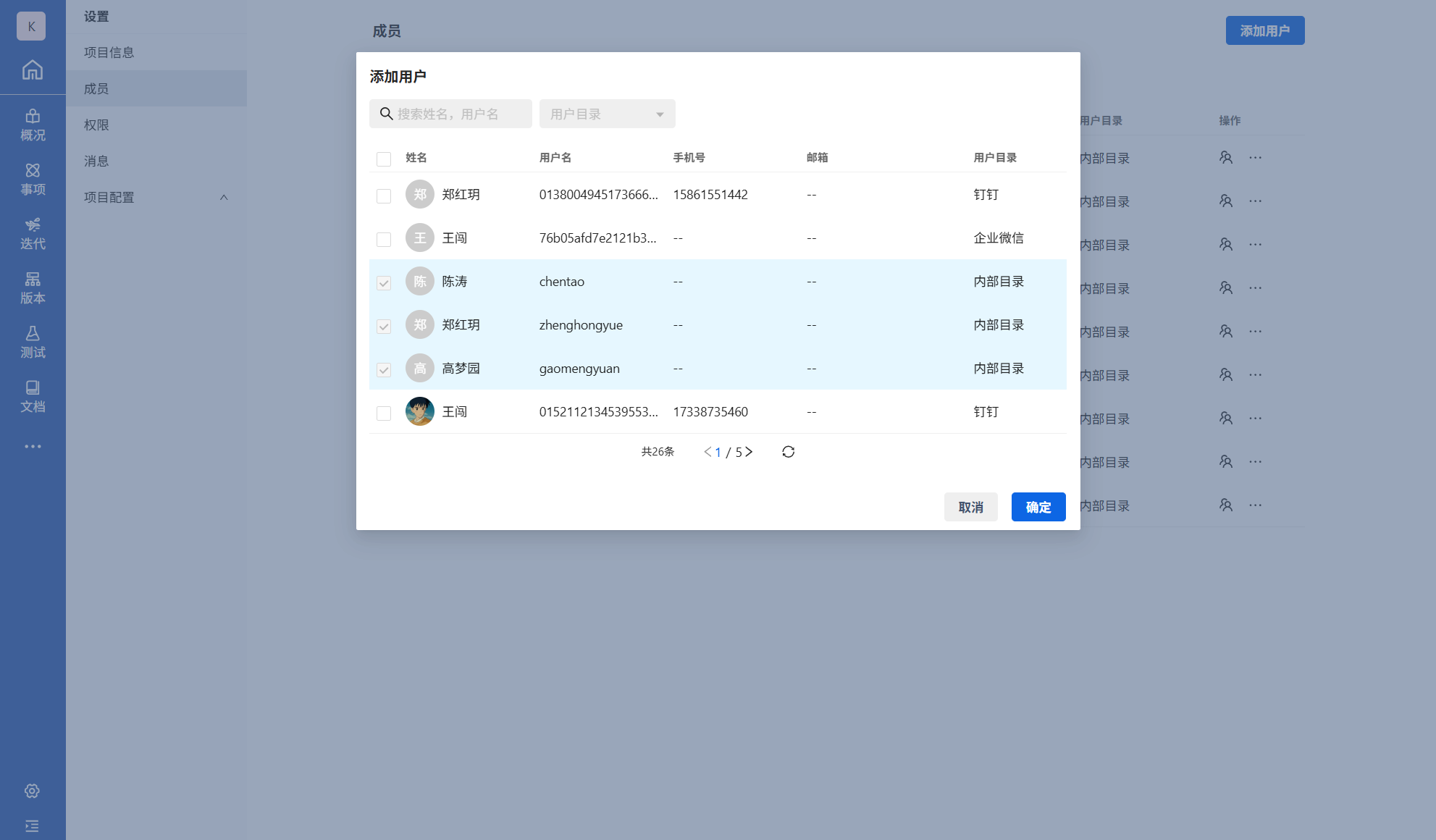The height and width of the screenshot is (840, 1436).
Task: Click the collapse menu icon at sidebar bottom
Action: pyautogui.click(x=32, y=826)
